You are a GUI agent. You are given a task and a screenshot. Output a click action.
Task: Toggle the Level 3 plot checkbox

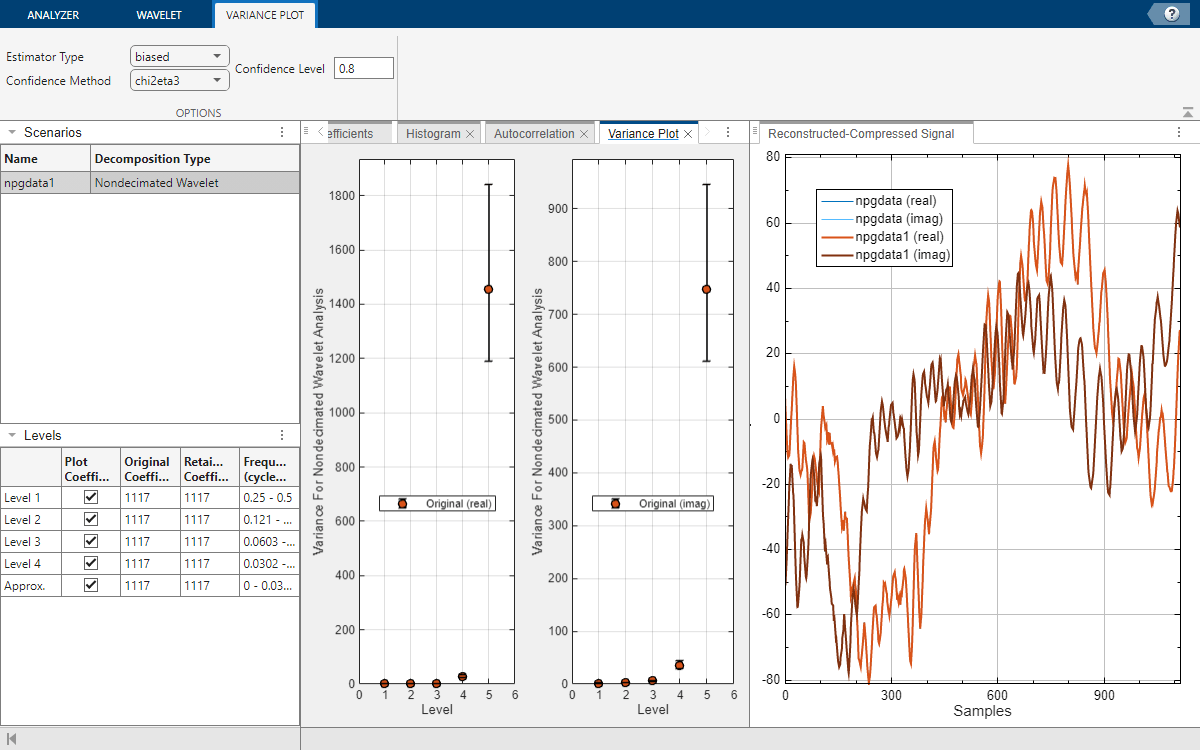91,541
